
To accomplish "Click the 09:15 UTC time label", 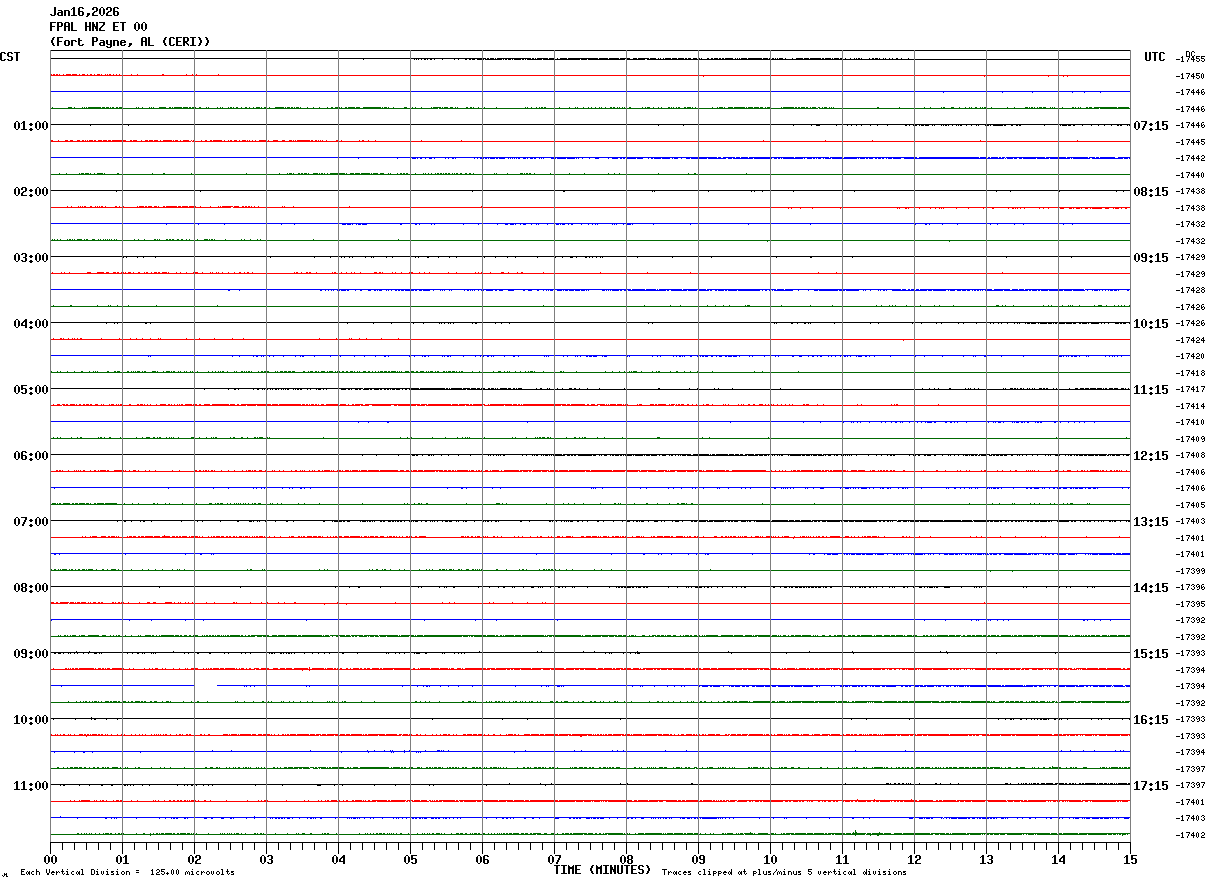I will click(1151, 257).
